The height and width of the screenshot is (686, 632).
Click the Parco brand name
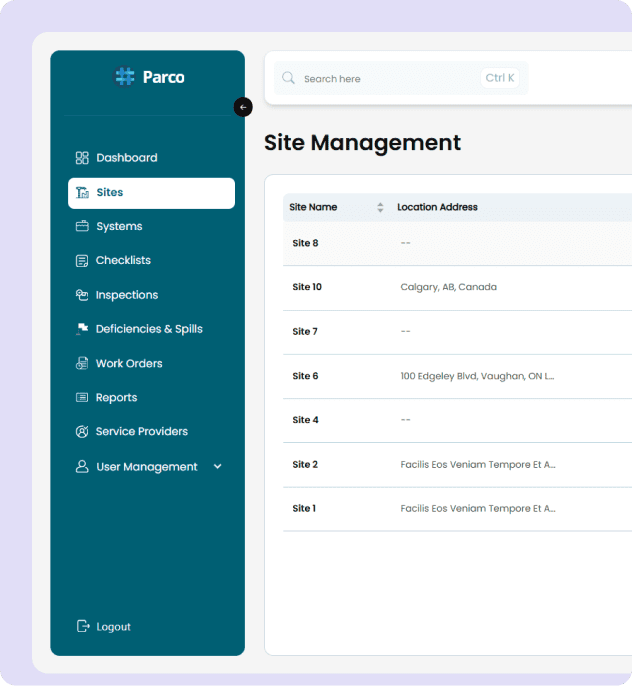tap(164, 77)
